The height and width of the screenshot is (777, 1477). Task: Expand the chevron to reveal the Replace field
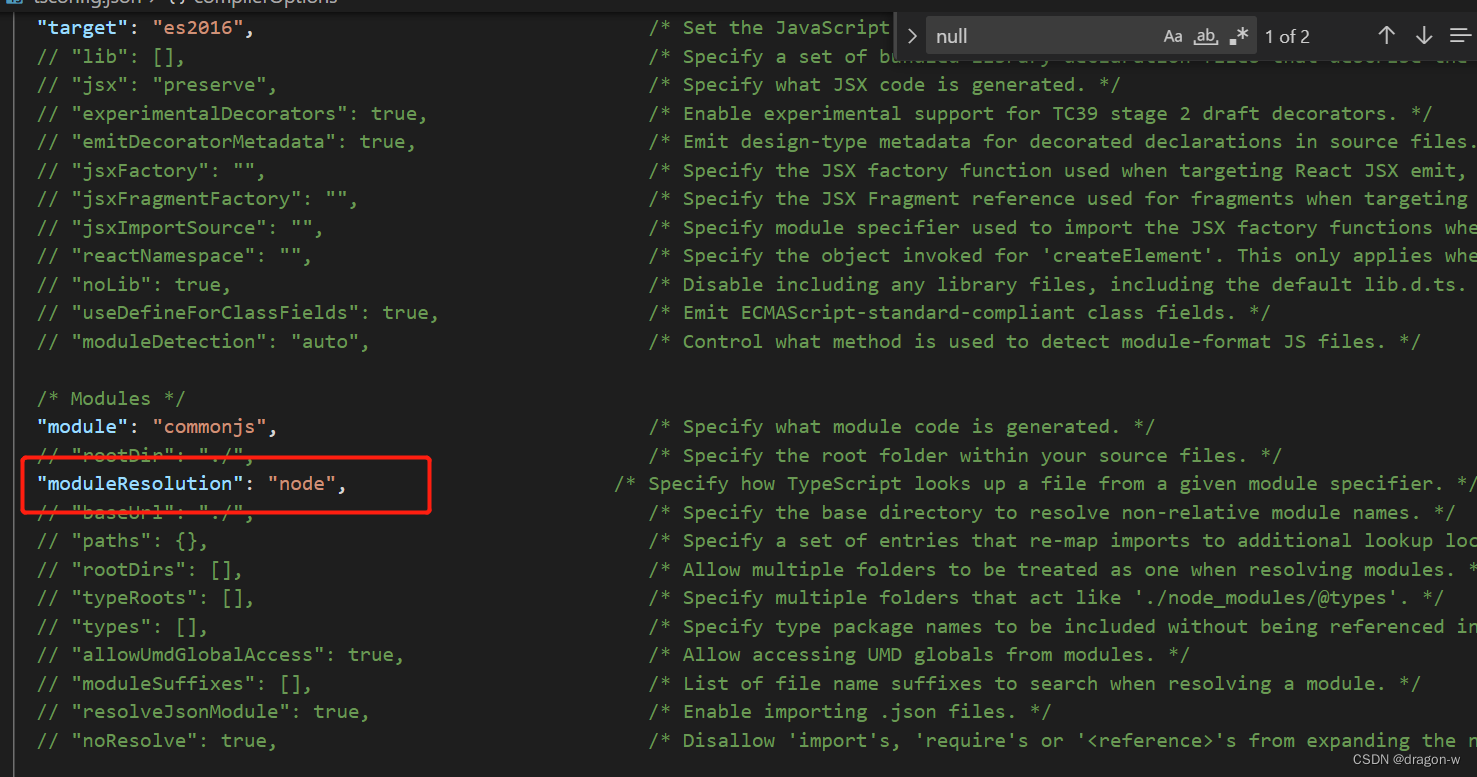[911, 35]
